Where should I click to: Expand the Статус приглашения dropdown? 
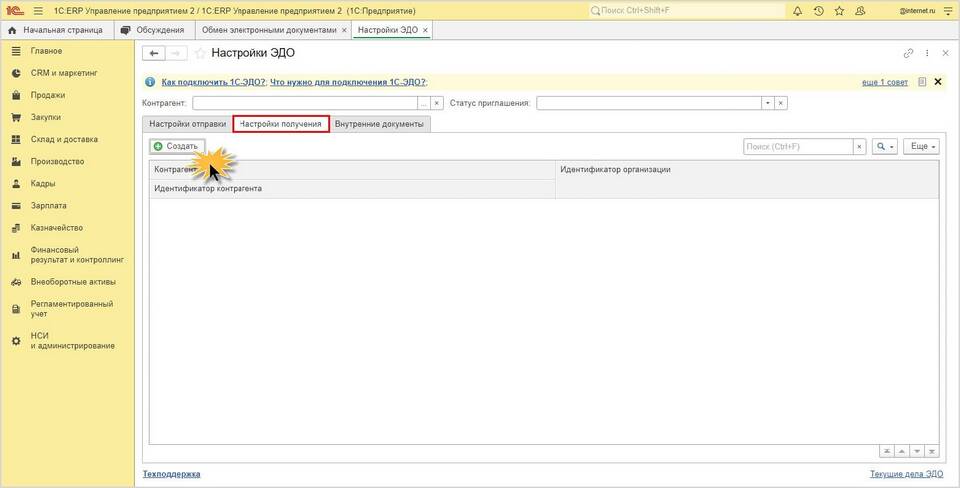coord(768,103)
